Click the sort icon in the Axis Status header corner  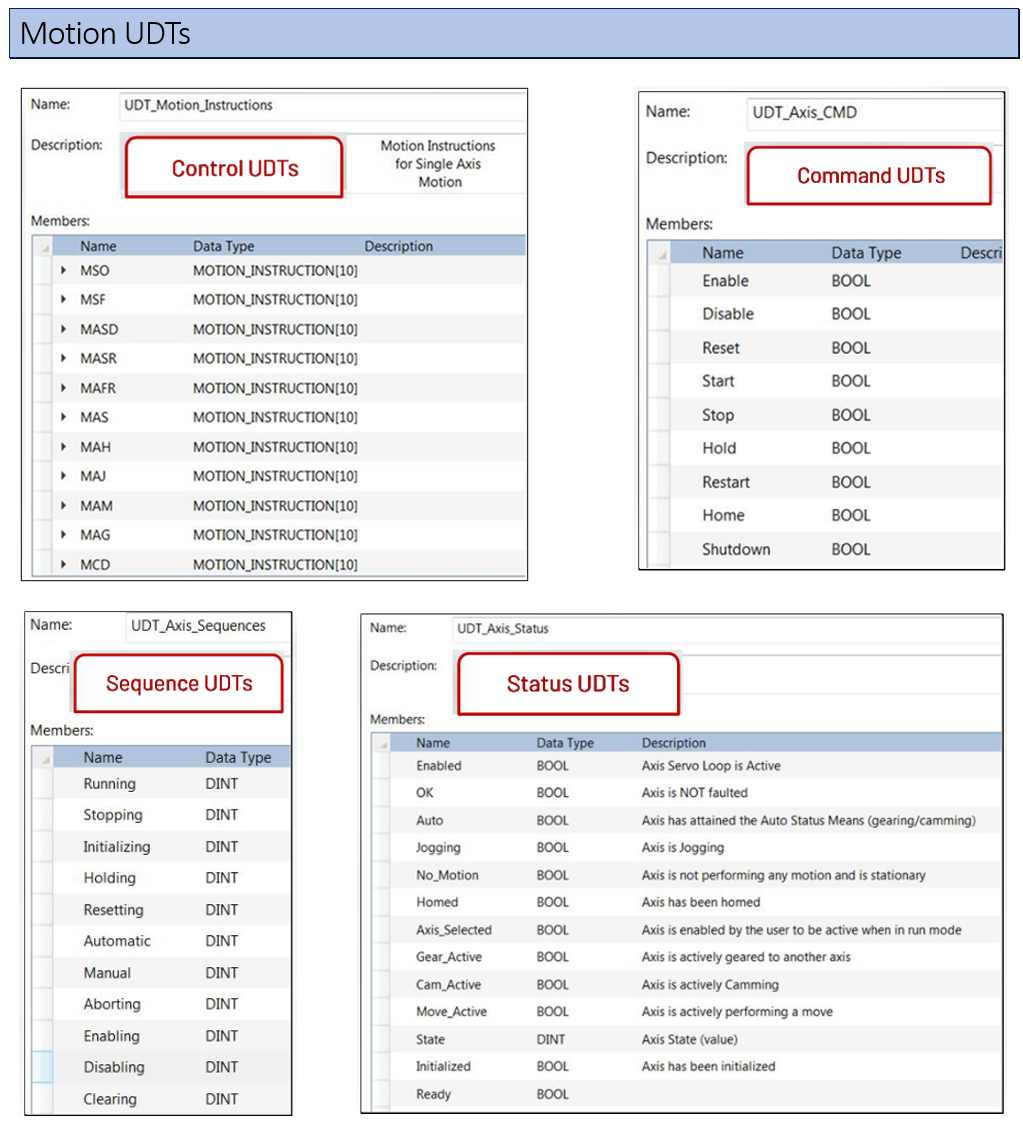click(381, 744)
